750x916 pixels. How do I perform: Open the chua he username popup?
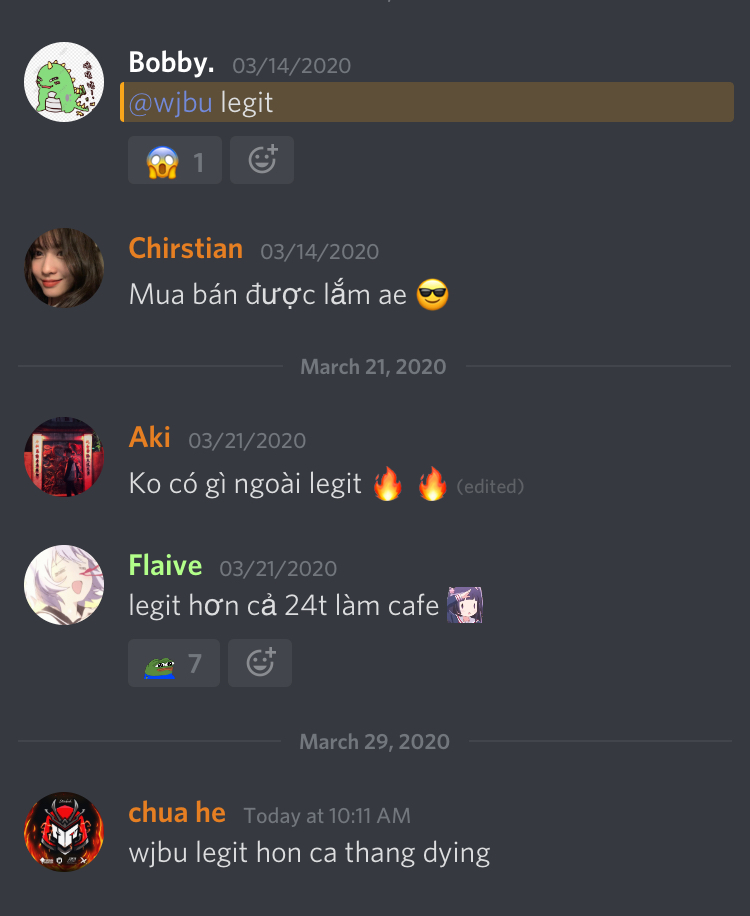tap(177, 813)
